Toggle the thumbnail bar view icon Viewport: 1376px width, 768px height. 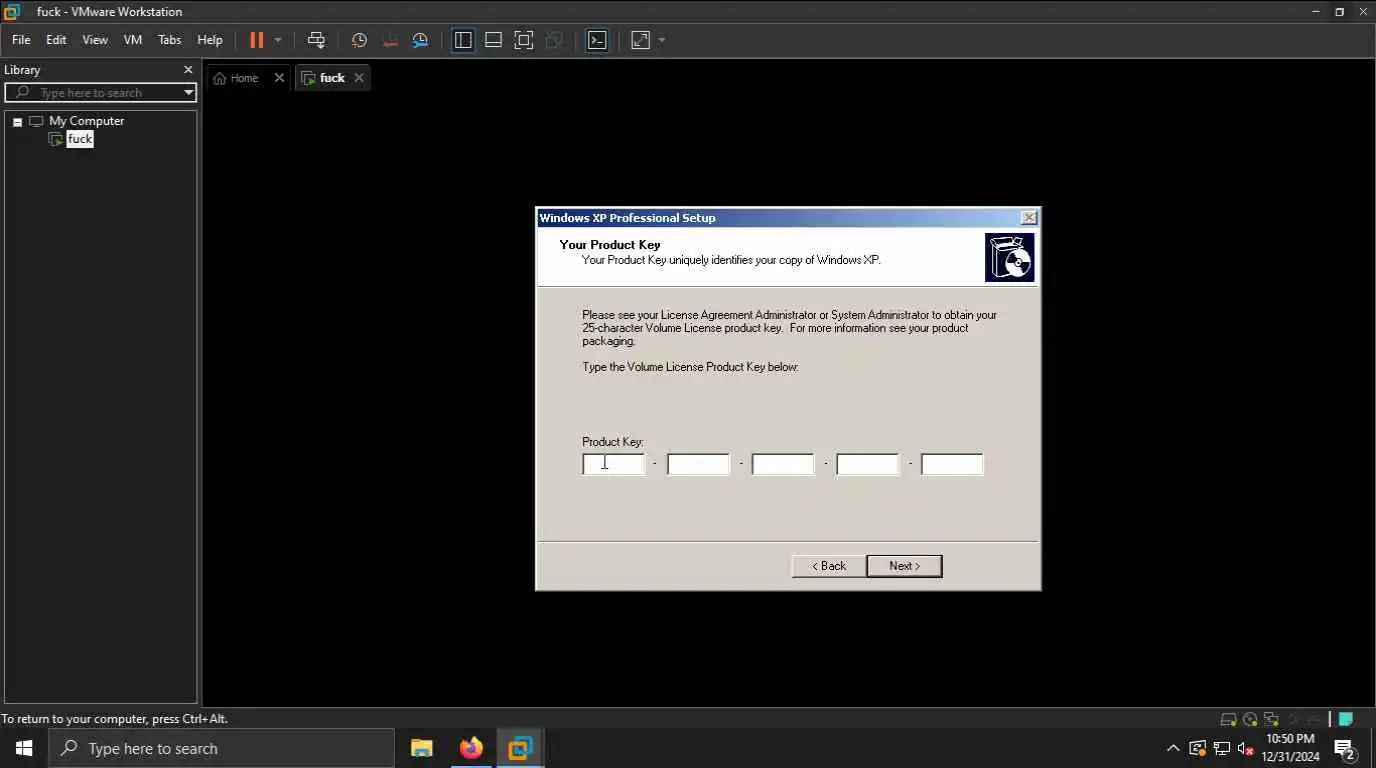point(493,40)
